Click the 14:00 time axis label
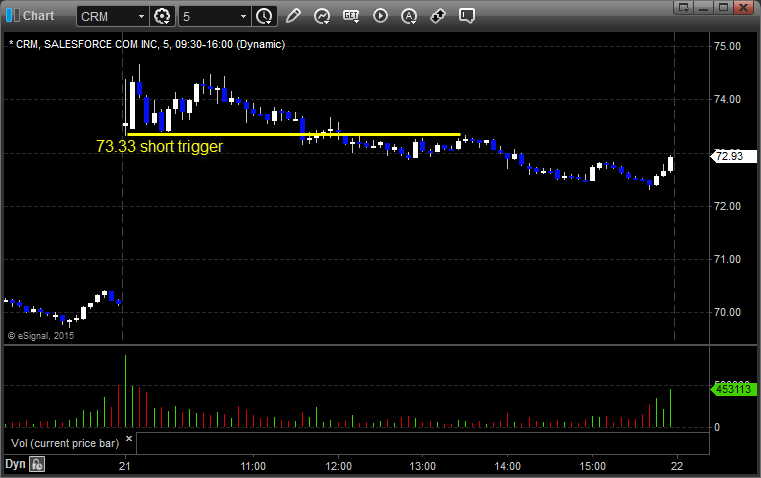This screenshot has width=761, height=478. click(508, 466)
